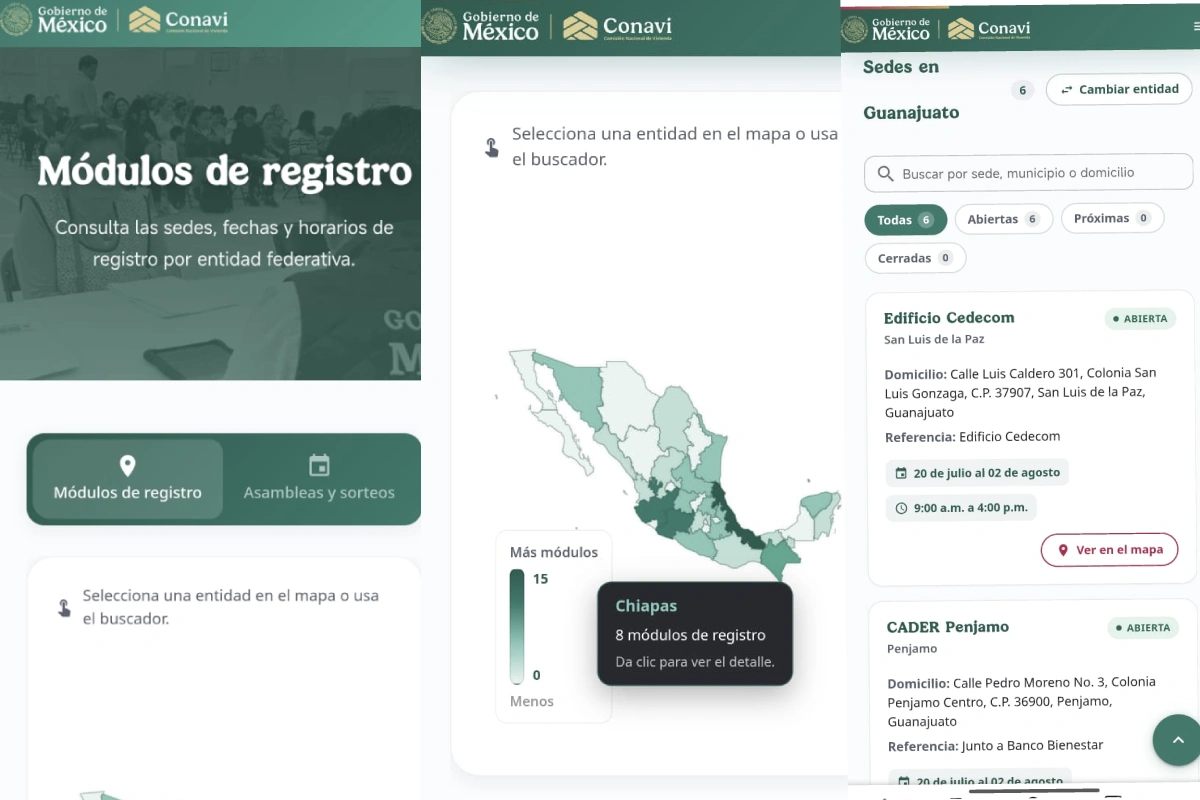Switch to the Asambleas y sorteos tab
1200x800 pixels.
coord(319,479)
